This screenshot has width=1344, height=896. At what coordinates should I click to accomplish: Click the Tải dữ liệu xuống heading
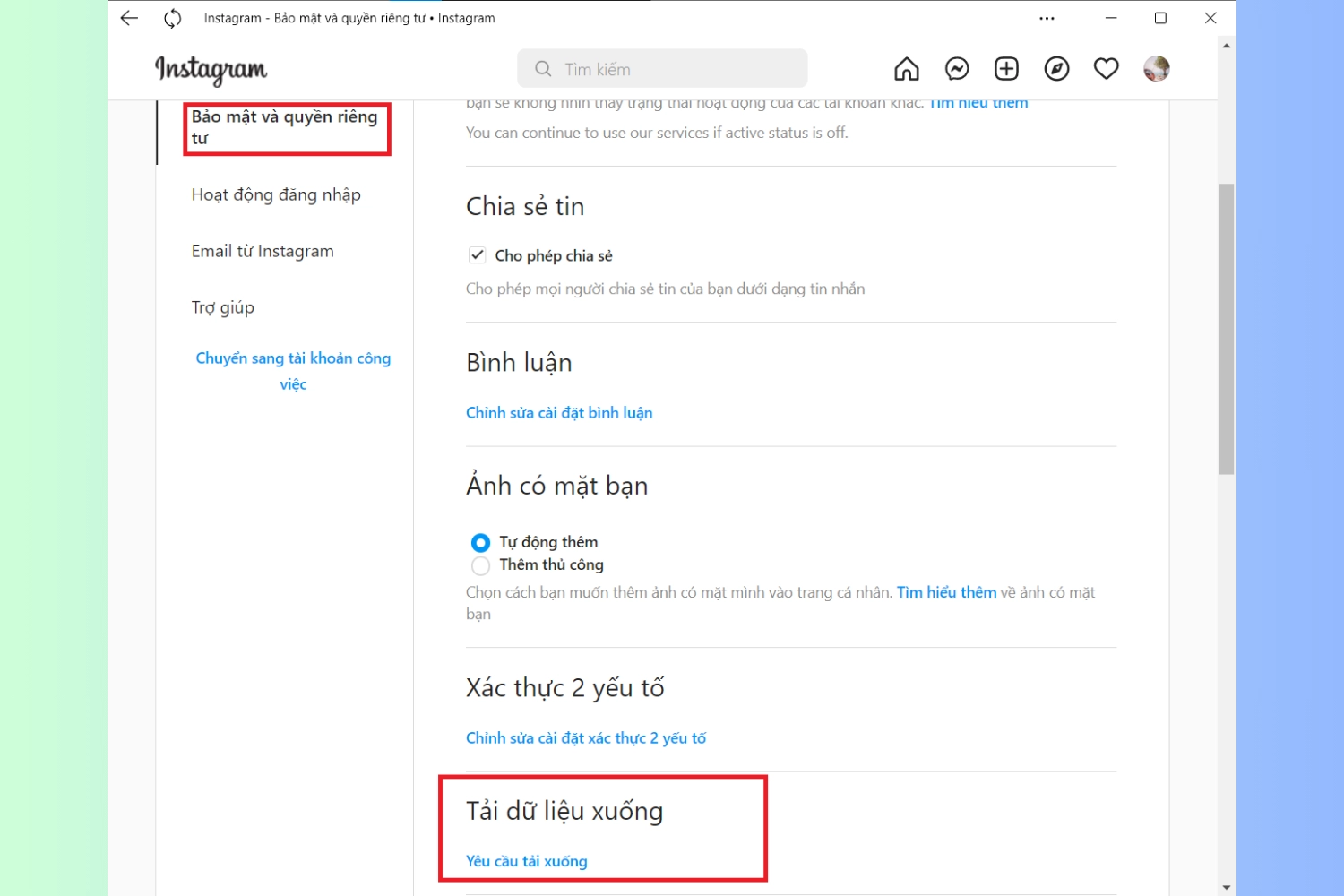click(564, 811)
